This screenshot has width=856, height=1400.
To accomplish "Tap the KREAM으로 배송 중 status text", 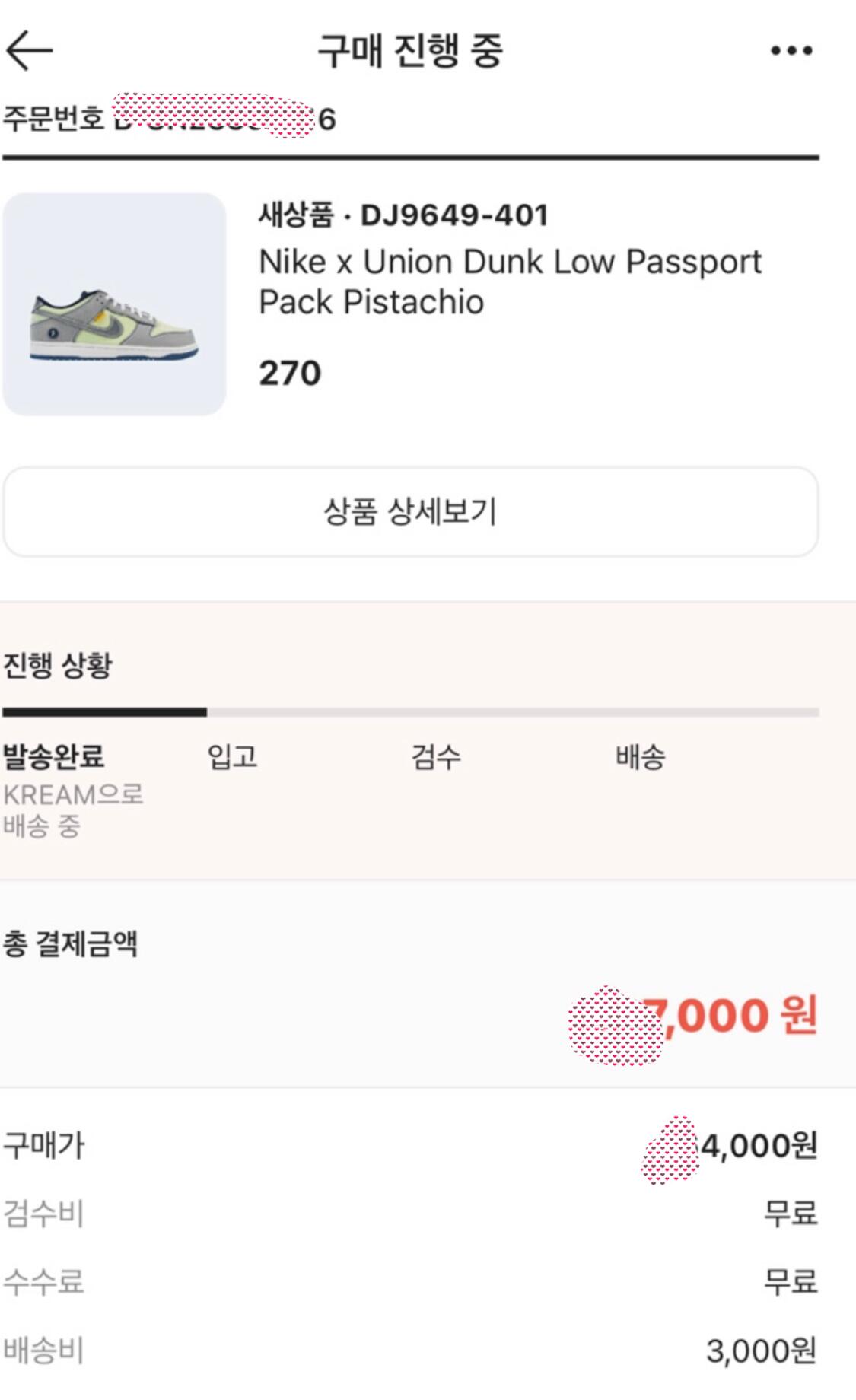I will [73, 810].
